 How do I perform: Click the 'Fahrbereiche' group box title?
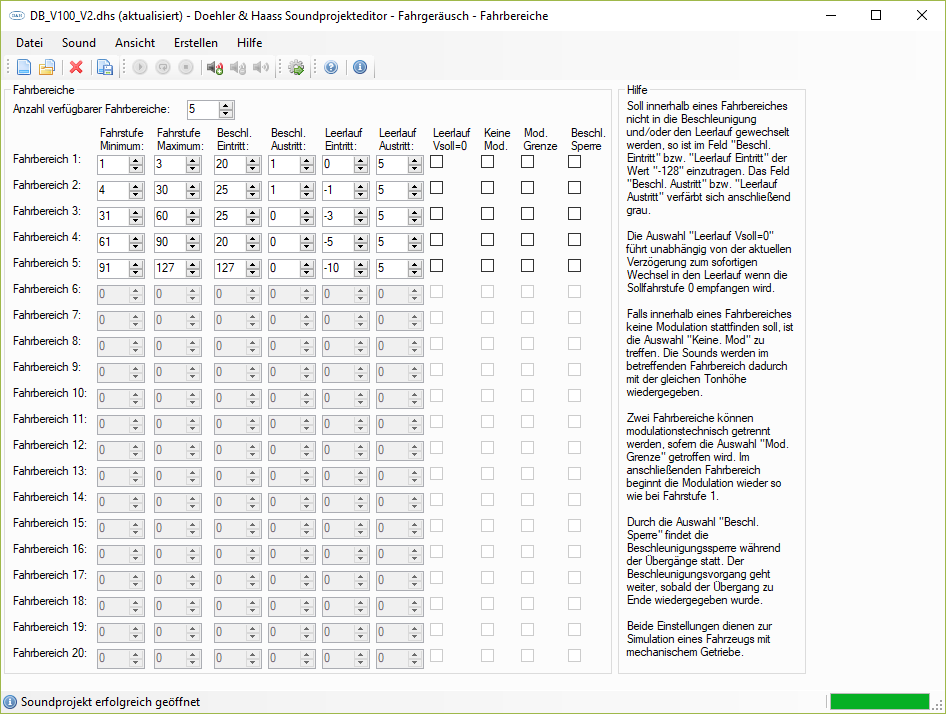pos(43,90)
